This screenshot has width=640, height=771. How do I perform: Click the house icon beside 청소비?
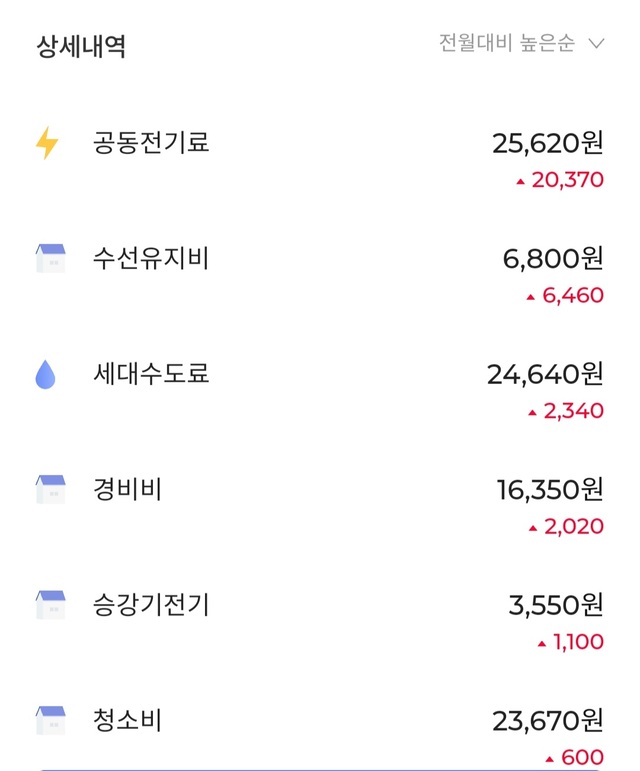pos(50,720)
